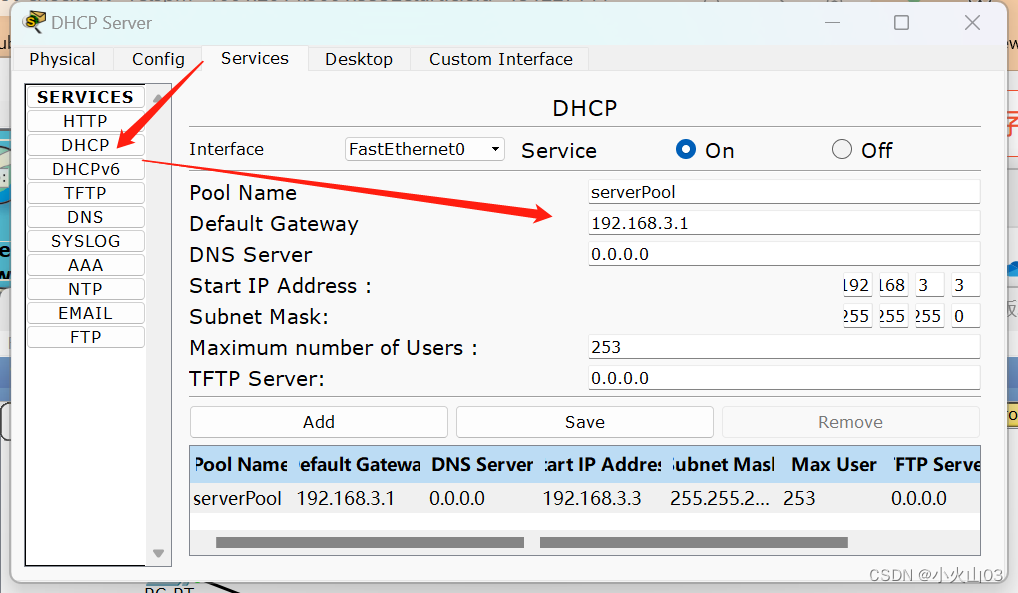Close the DHCP Server window
Viewport: 1018px width, 593px height.
(x=972, y=23)
